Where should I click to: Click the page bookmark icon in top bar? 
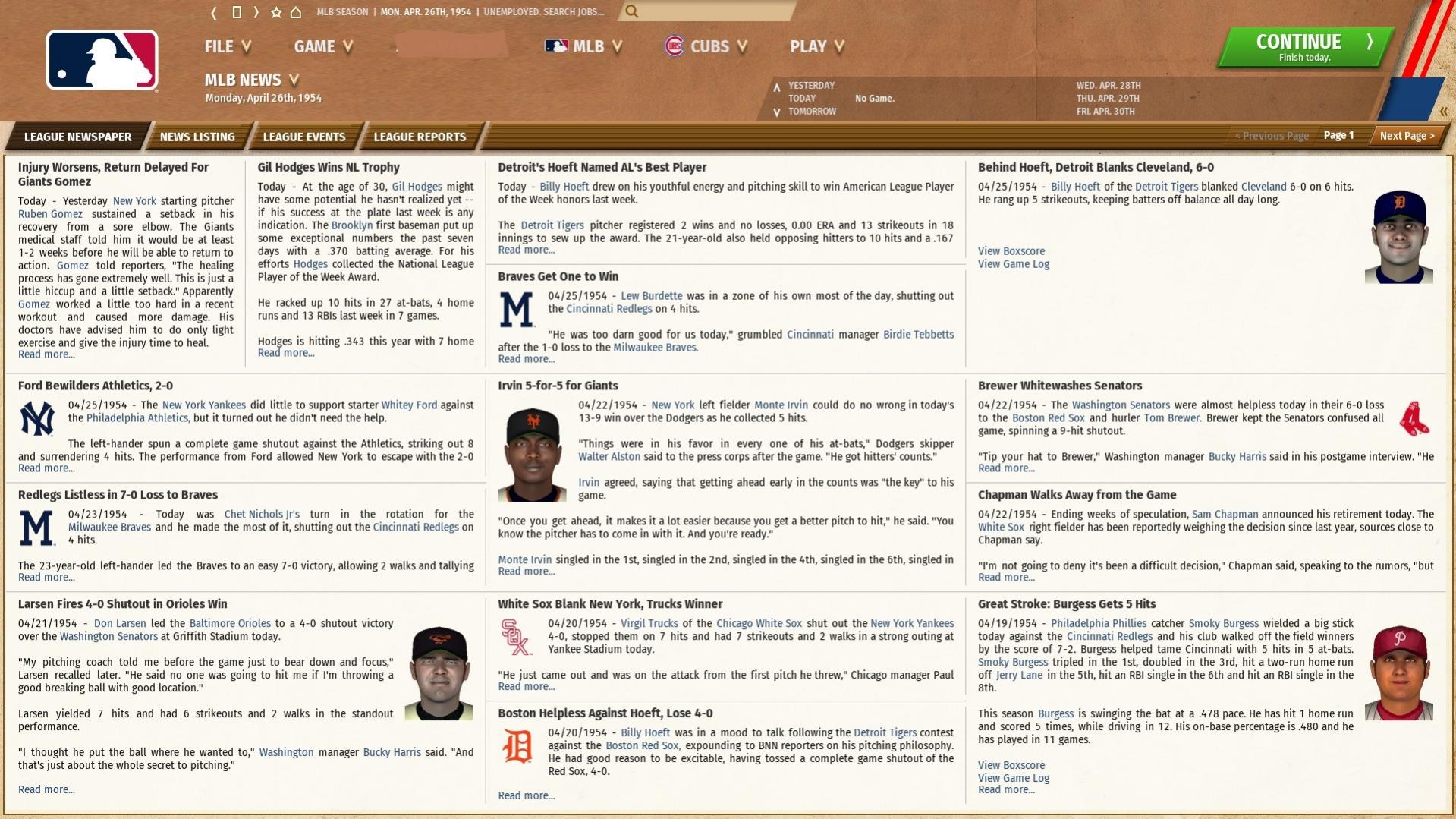click(237, 12)
